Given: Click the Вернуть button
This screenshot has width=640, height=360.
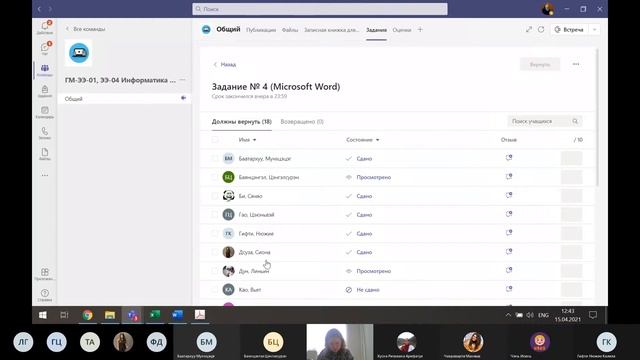Looking at the screenshot, I should pos(540,64).
